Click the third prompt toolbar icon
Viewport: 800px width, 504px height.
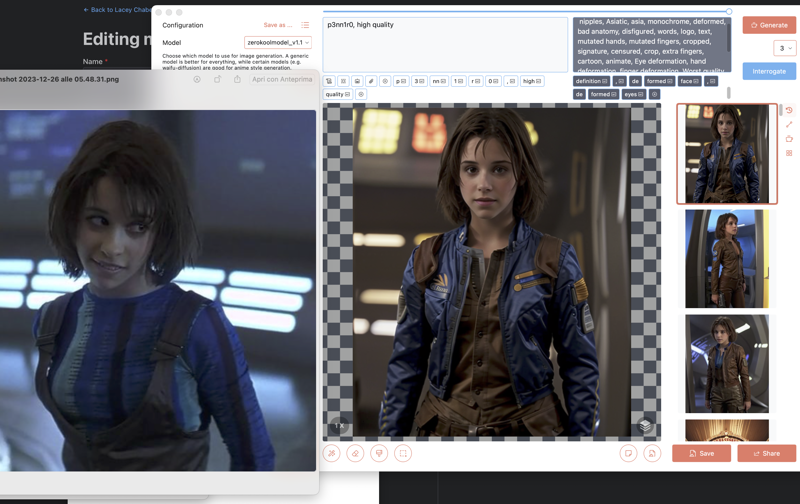(357, 81)
